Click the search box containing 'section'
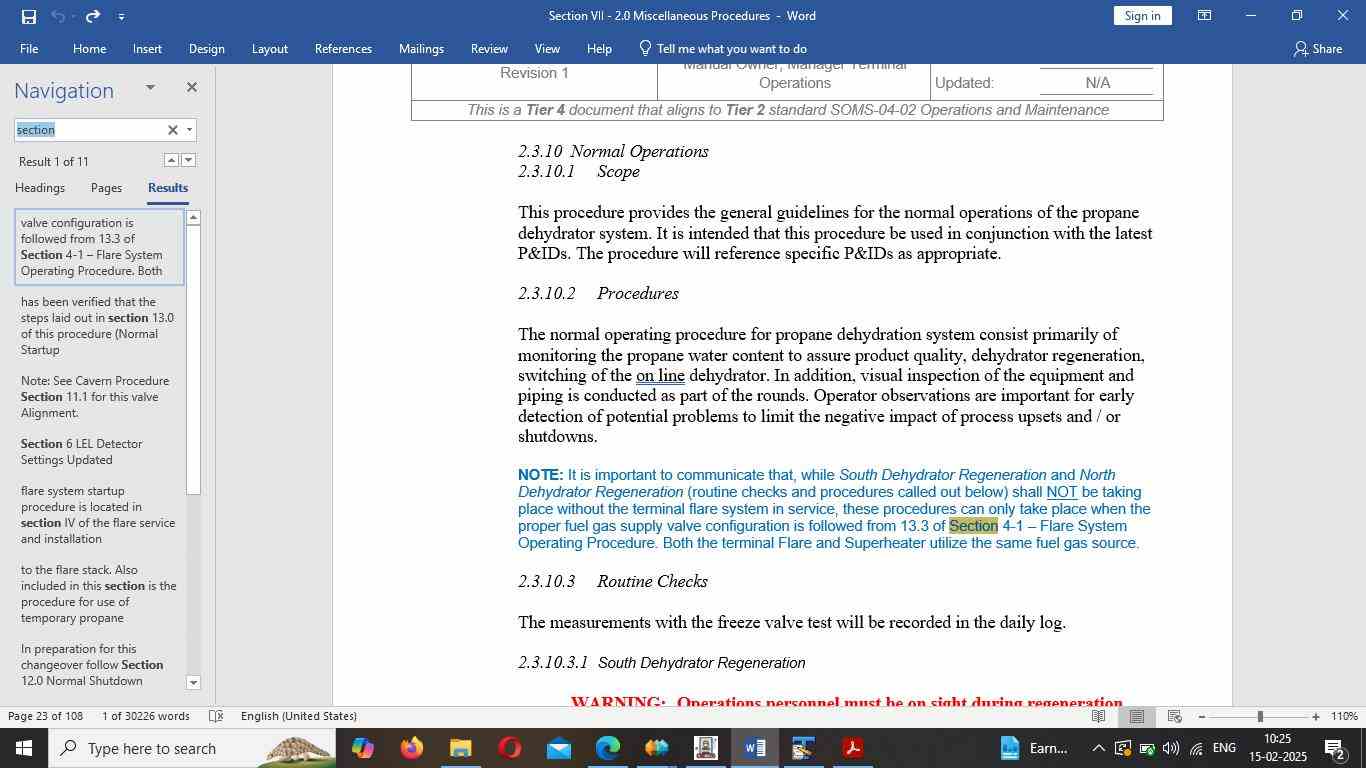 88,130
